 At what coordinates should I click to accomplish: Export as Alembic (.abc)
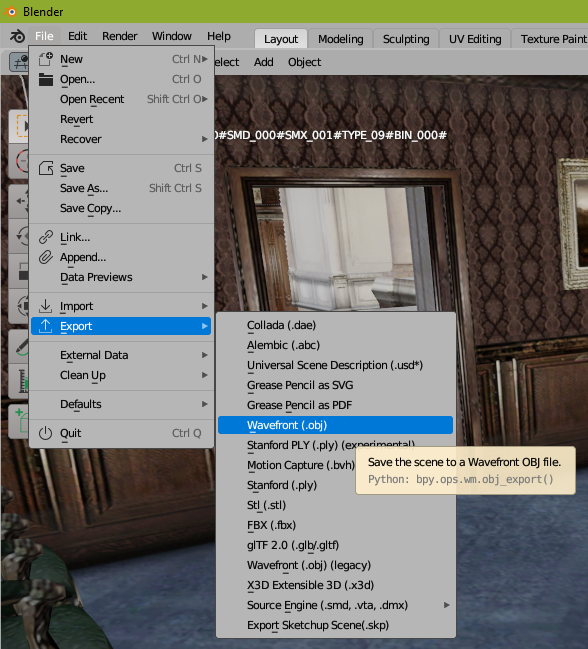(336, 345)
